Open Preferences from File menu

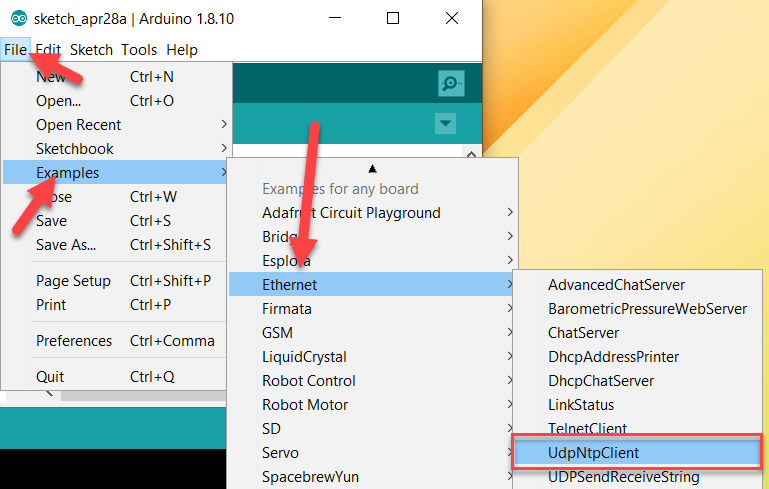(116, 340)
